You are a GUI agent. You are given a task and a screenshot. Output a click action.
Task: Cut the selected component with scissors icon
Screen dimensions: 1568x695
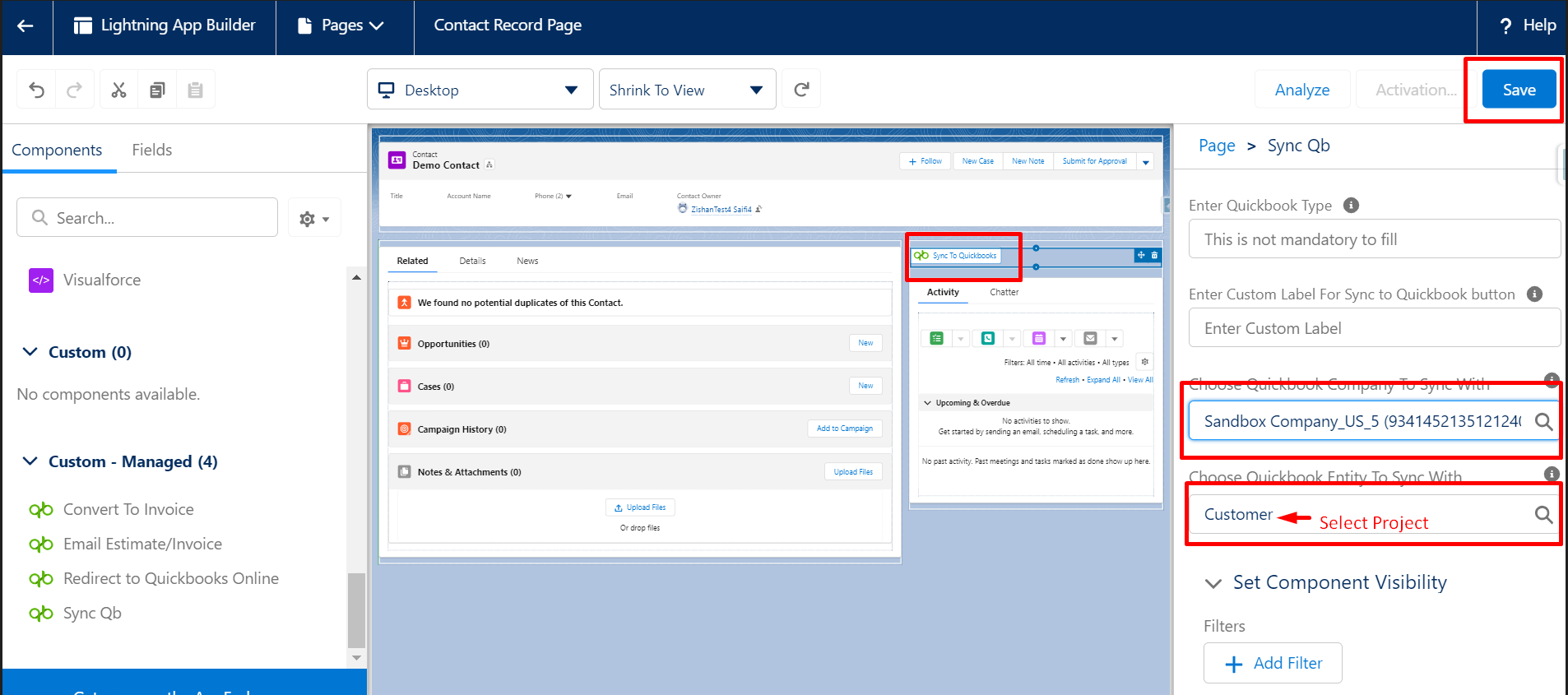(119, 90)
